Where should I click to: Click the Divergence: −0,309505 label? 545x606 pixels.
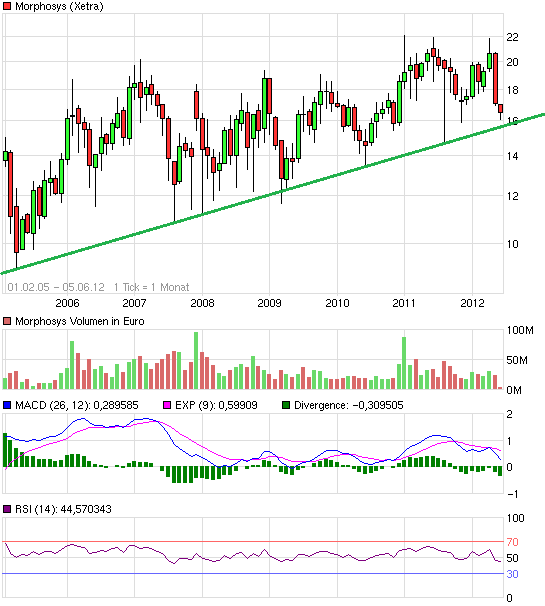tap(349, 405)
